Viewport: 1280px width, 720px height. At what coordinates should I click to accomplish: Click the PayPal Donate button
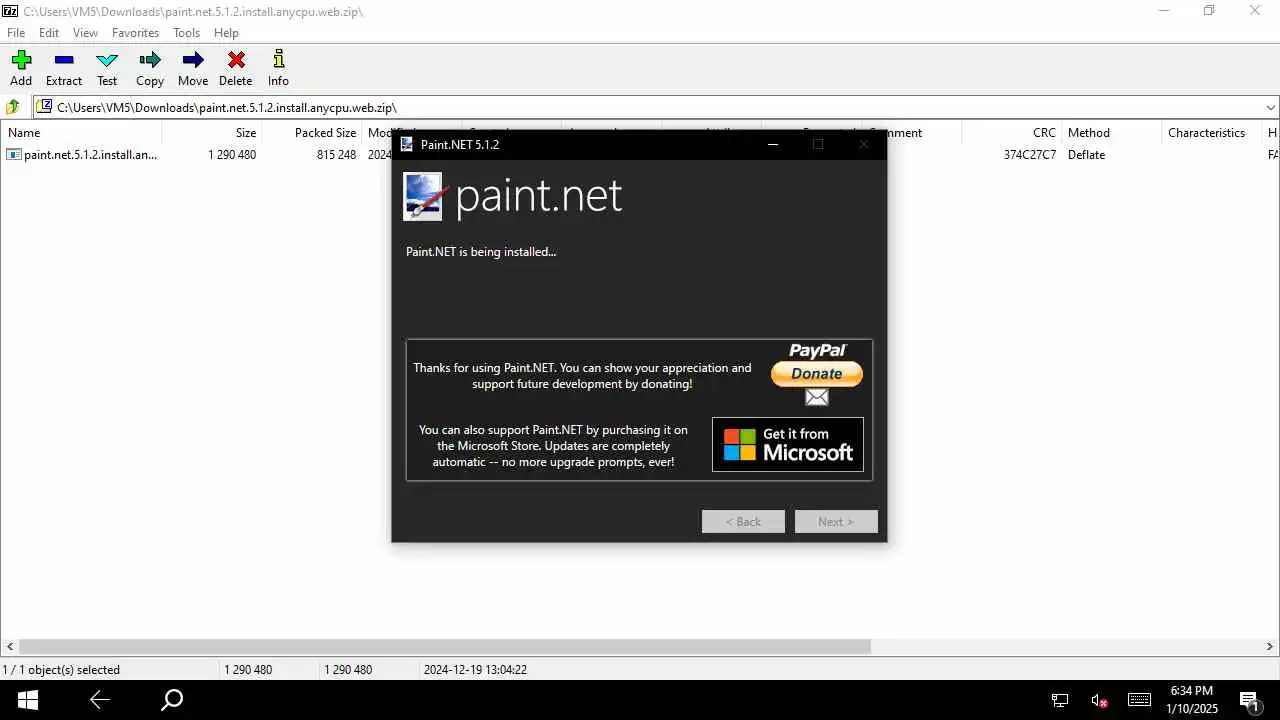pos(816,373)
